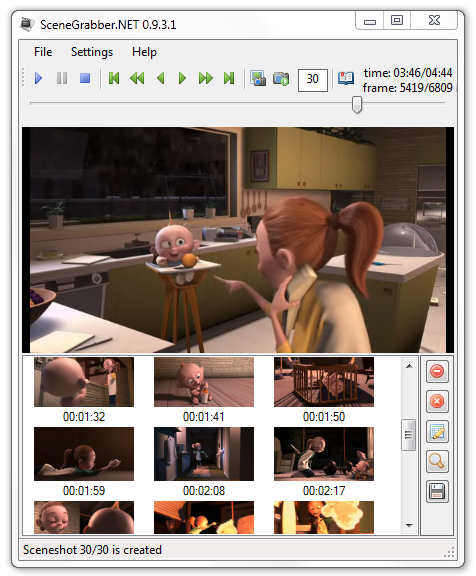Stop the video with the blue Stop button
Image resolution: width=476 pixels, height=576 pixels.
[x=85, y=78]
